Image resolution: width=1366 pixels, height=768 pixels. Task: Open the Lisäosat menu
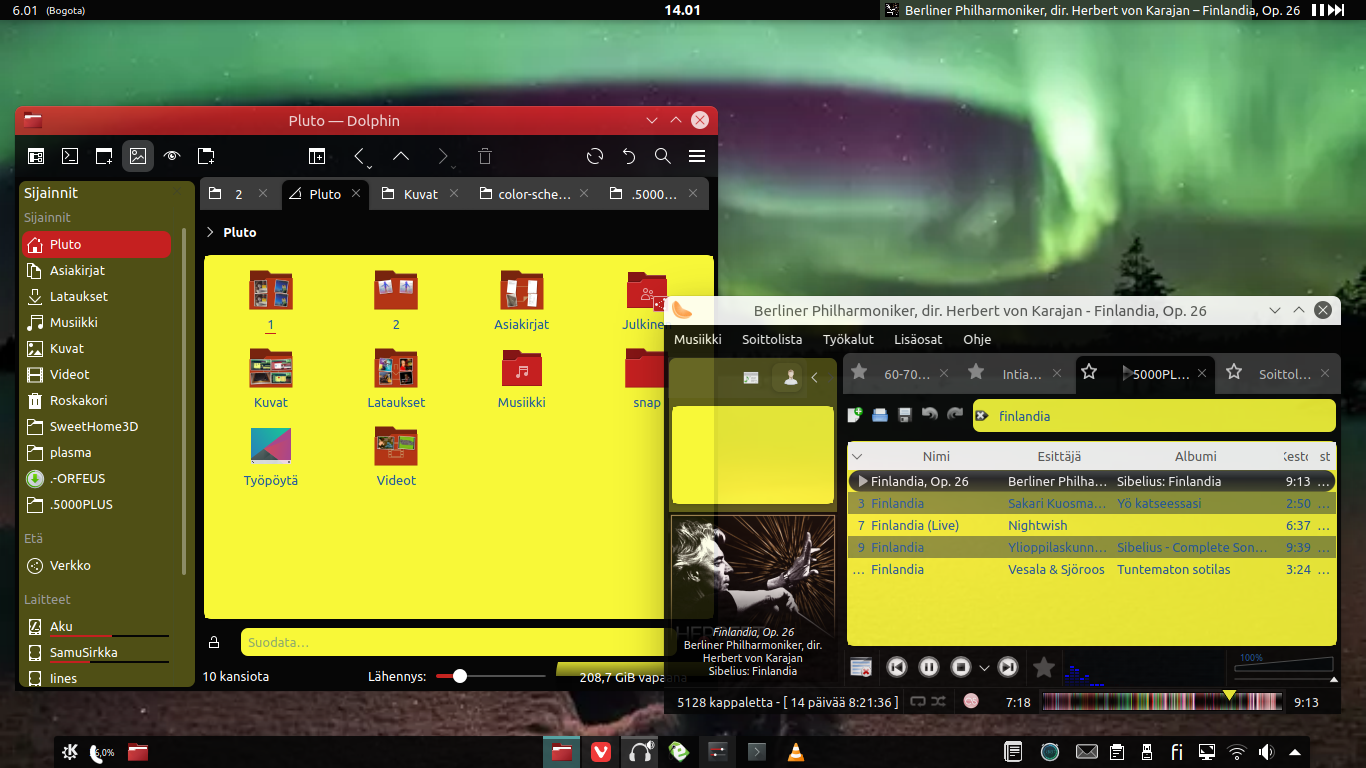pyautogui.click(x=918, y=339)
